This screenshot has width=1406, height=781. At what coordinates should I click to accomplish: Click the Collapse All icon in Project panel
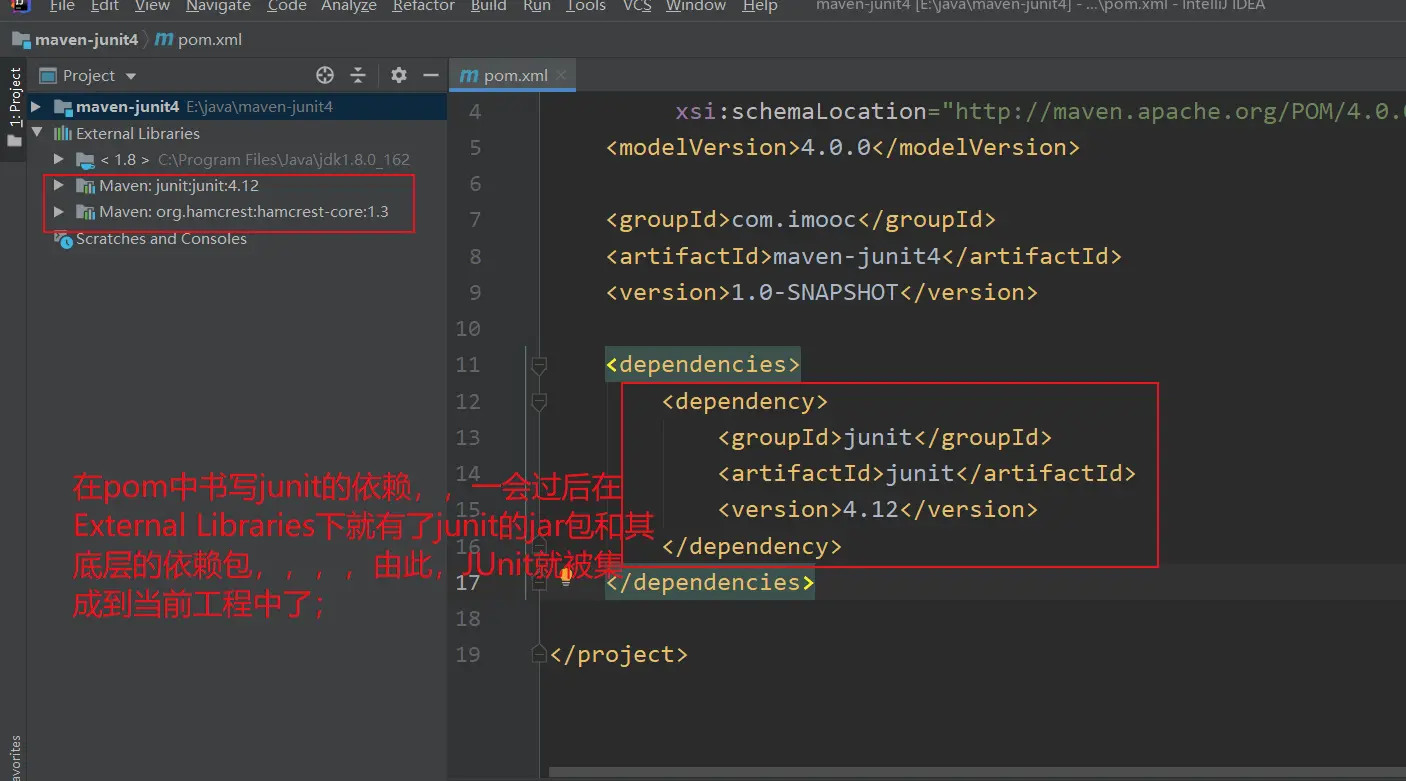point(358,76)
